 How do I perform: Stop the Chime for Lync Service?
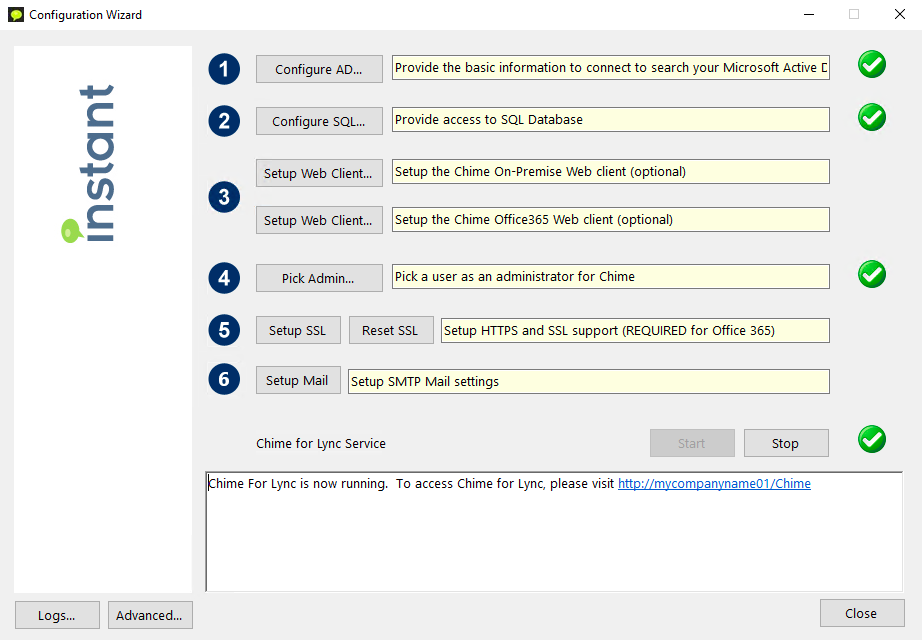(x=786, y=443)
